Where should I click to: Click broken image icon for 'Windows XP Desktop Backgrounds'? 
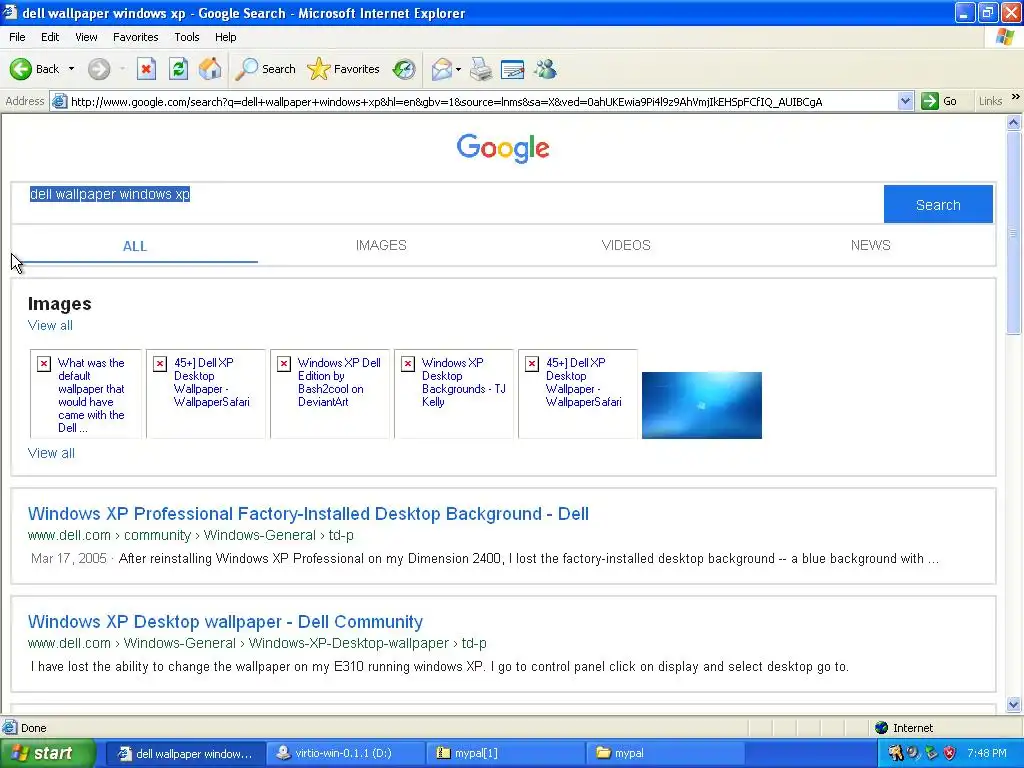click(x=408, y=364)
